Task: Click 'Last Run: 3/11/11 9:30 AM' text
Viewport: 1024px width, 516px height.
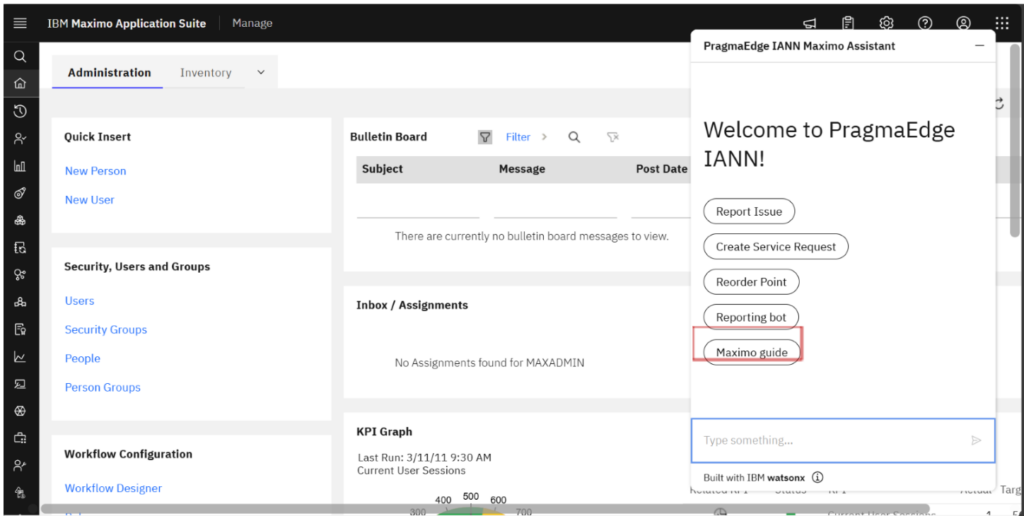Action: point(424,457)
